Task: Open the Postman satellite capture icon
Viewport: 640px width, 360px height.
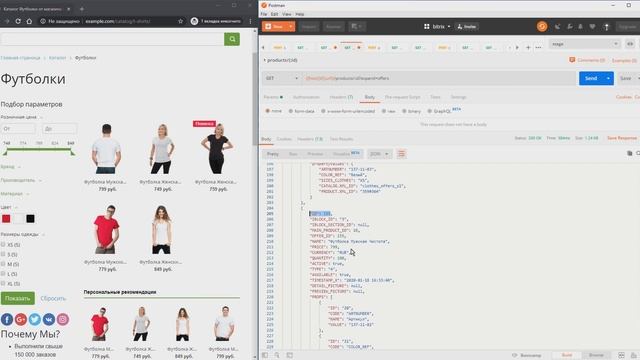Action: [557, 27]
